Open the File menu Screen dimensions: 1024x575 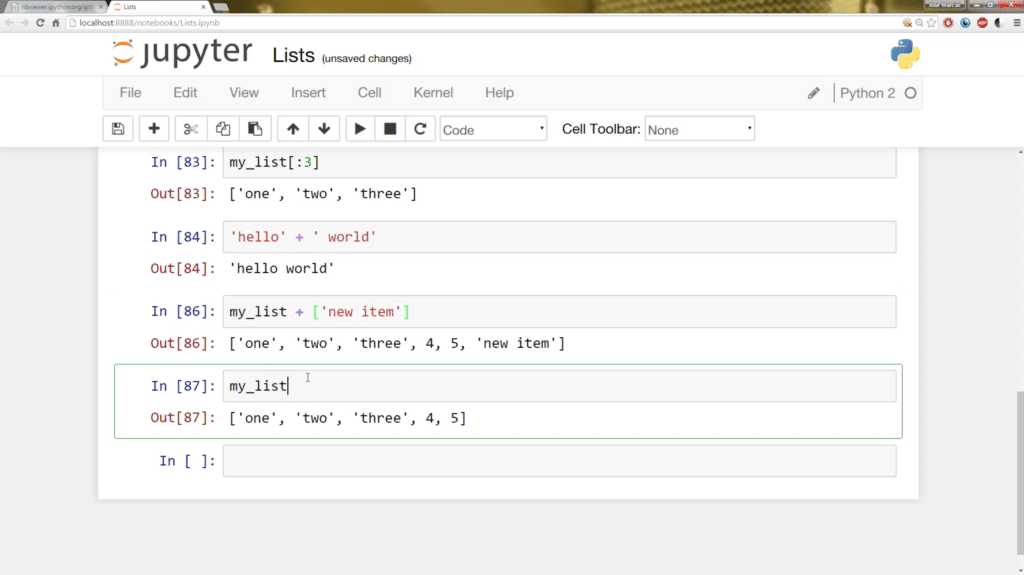click(131, 93)
